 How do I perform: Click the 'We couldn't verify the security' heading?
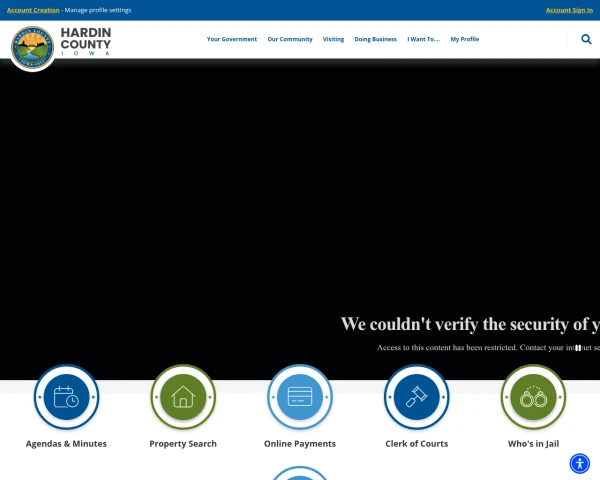tap(470, 325)
